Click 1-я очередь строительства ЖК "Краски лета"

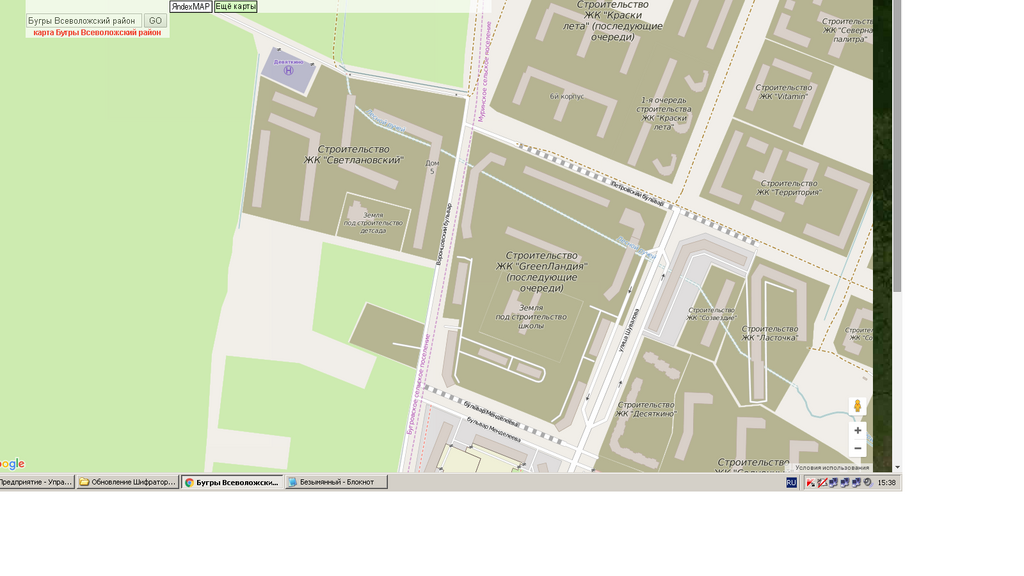(x=664, y=114)
